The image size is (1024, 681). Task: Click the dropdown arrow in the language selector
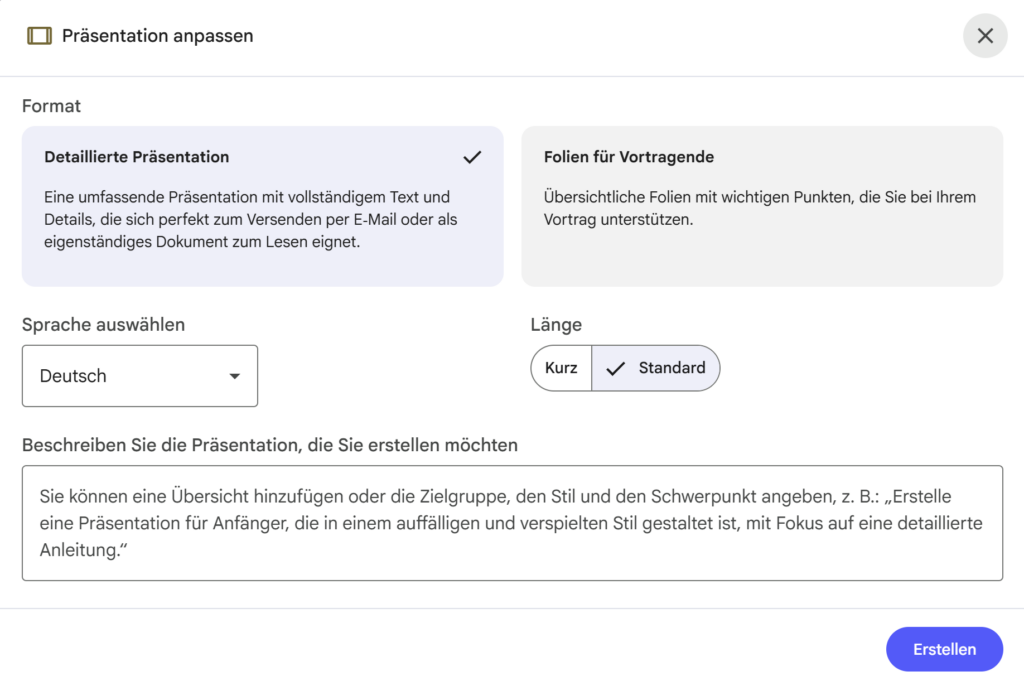tap(236, 375)
